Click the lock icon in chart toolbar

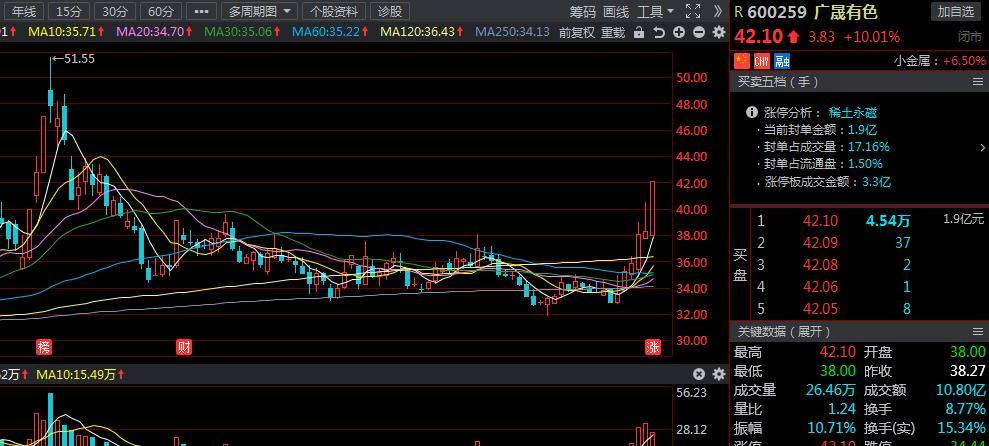click(x=639, y=33)
